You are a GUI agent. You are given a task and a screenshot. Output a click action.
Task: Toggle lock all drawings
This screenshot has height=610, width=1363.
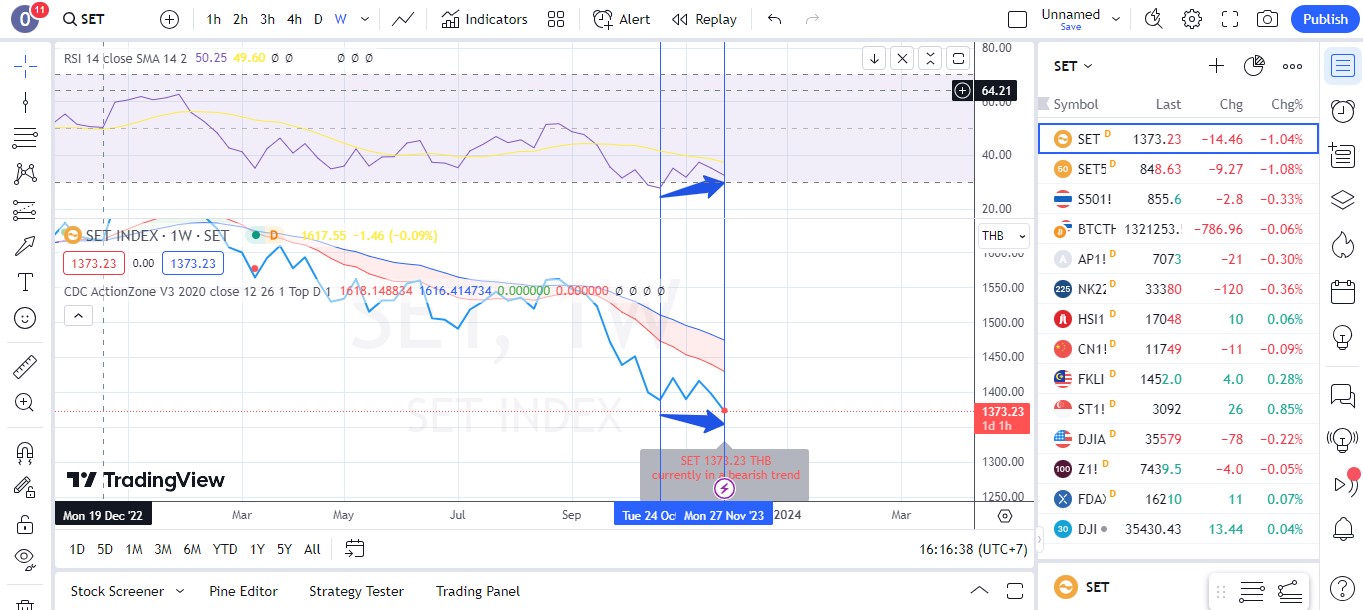(x=25, y=524)
